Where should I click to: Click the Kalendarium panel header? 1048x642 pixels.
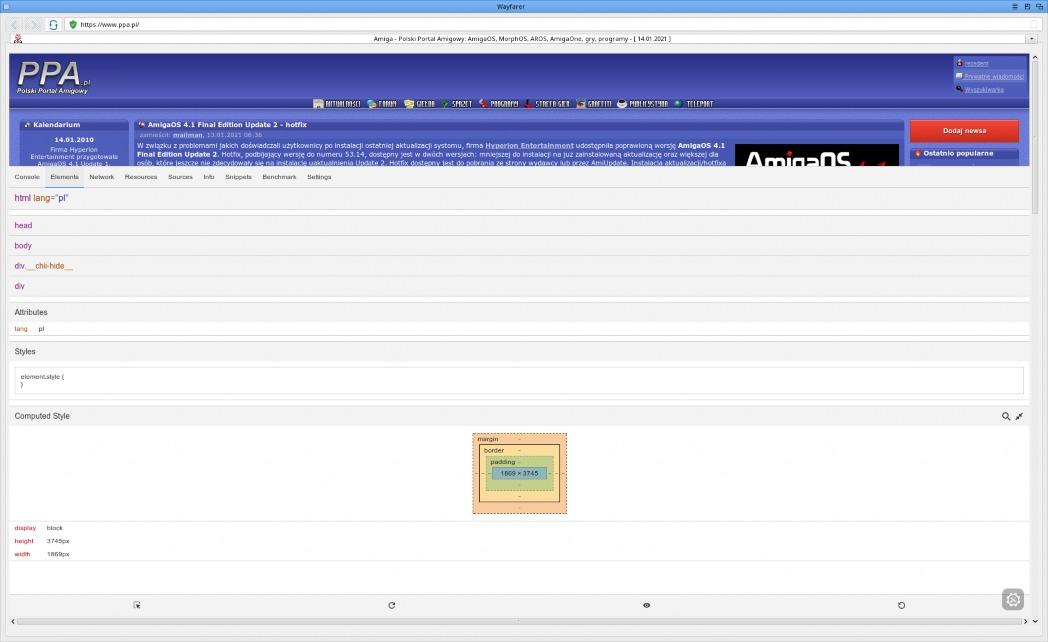pyautogui.click(x=74, y=125)
